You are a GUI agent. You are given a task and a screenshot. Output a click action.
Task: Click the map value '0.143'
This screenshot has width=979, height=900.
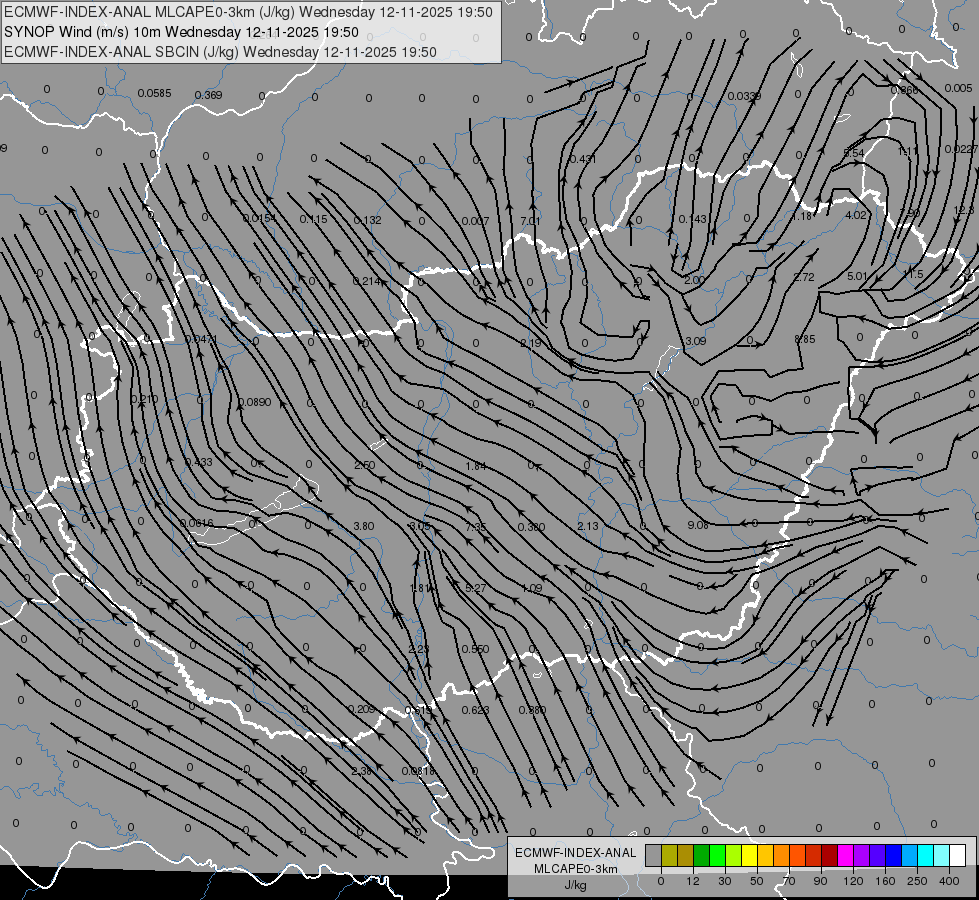[692, 219]
